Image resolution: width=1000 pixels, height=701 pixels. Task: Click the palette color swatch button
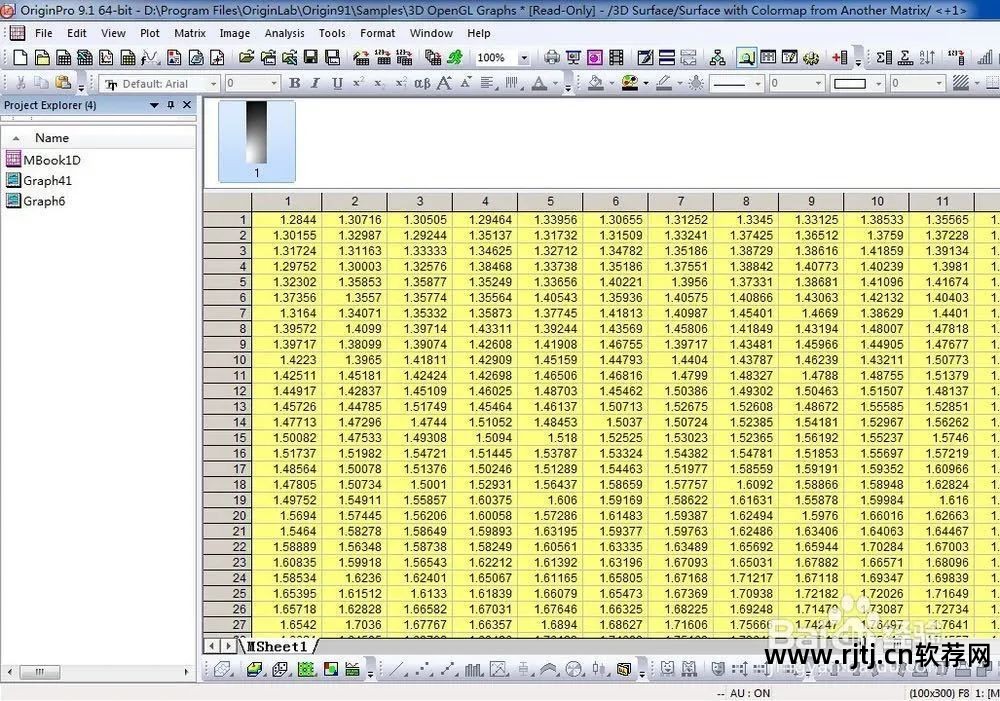tap(629, 83)
